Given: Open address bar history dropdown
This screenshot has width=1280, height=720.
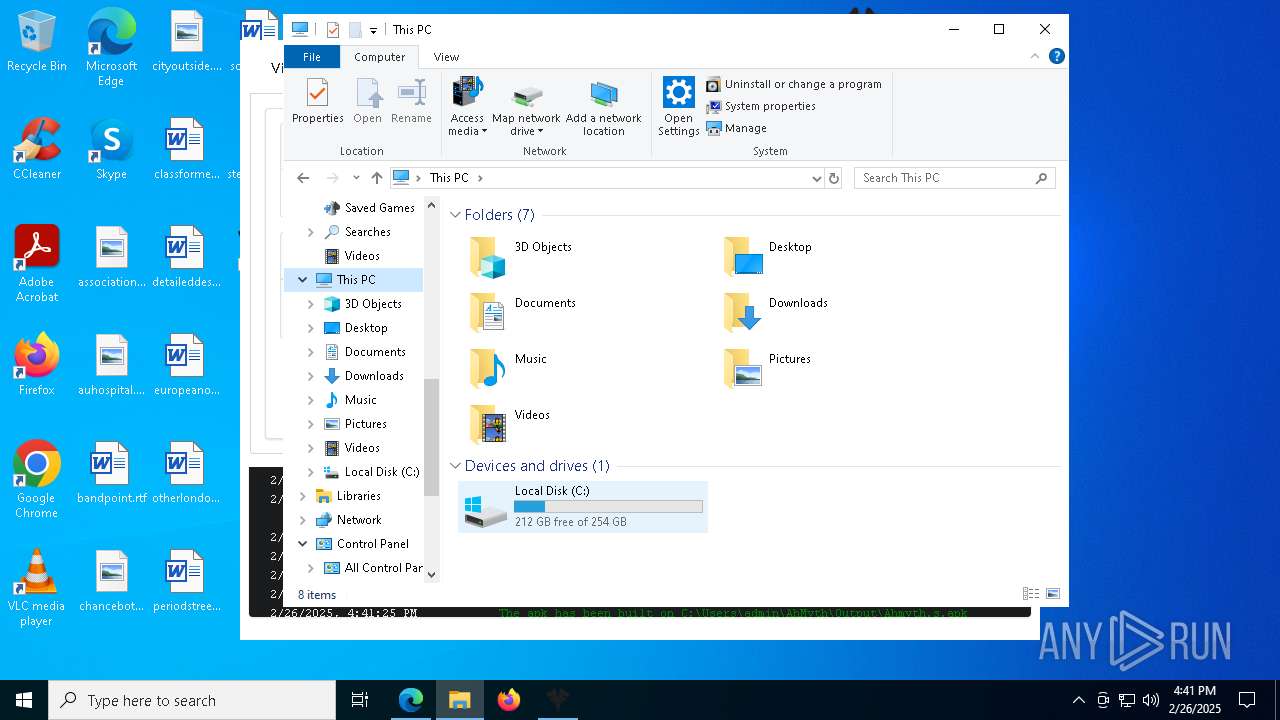Looking at the screenshot, I should (817, 178).
